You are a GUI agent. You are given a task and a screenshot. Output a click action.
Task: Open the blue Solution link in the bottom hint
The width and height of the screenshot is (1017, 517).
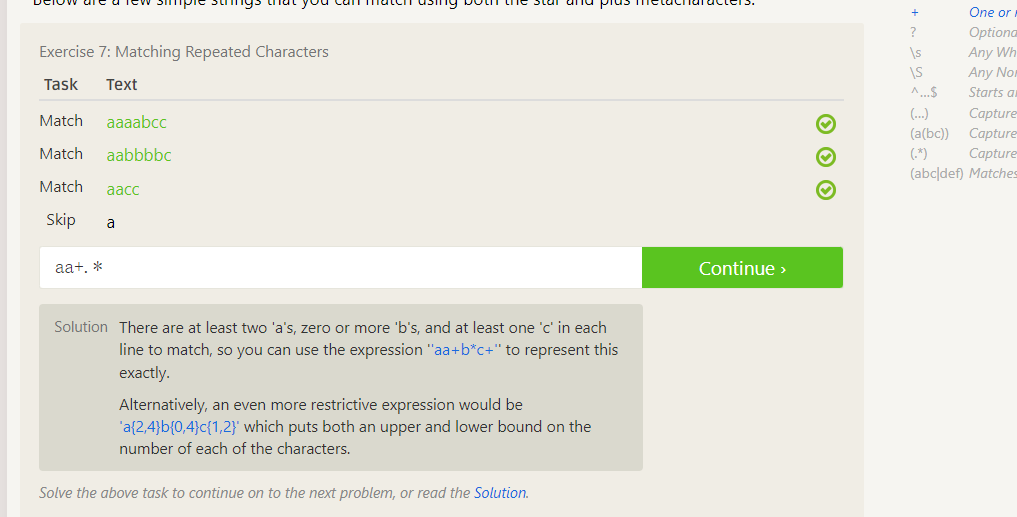point(499,493)
